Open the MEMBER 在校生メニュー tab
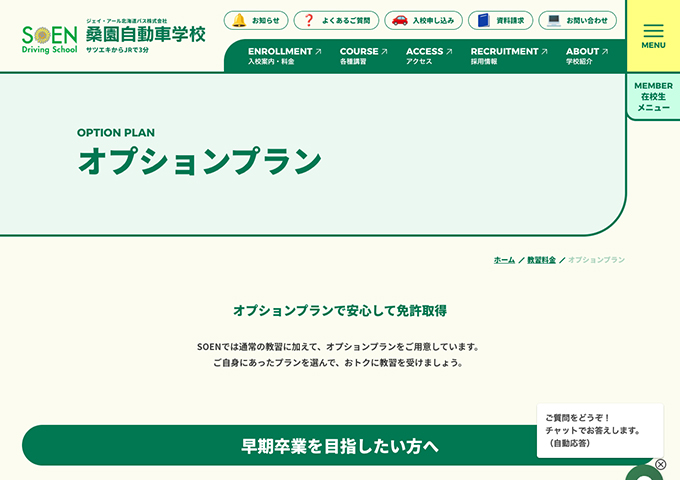This screenshot has width=680, height=480. [x=653, y=97]
